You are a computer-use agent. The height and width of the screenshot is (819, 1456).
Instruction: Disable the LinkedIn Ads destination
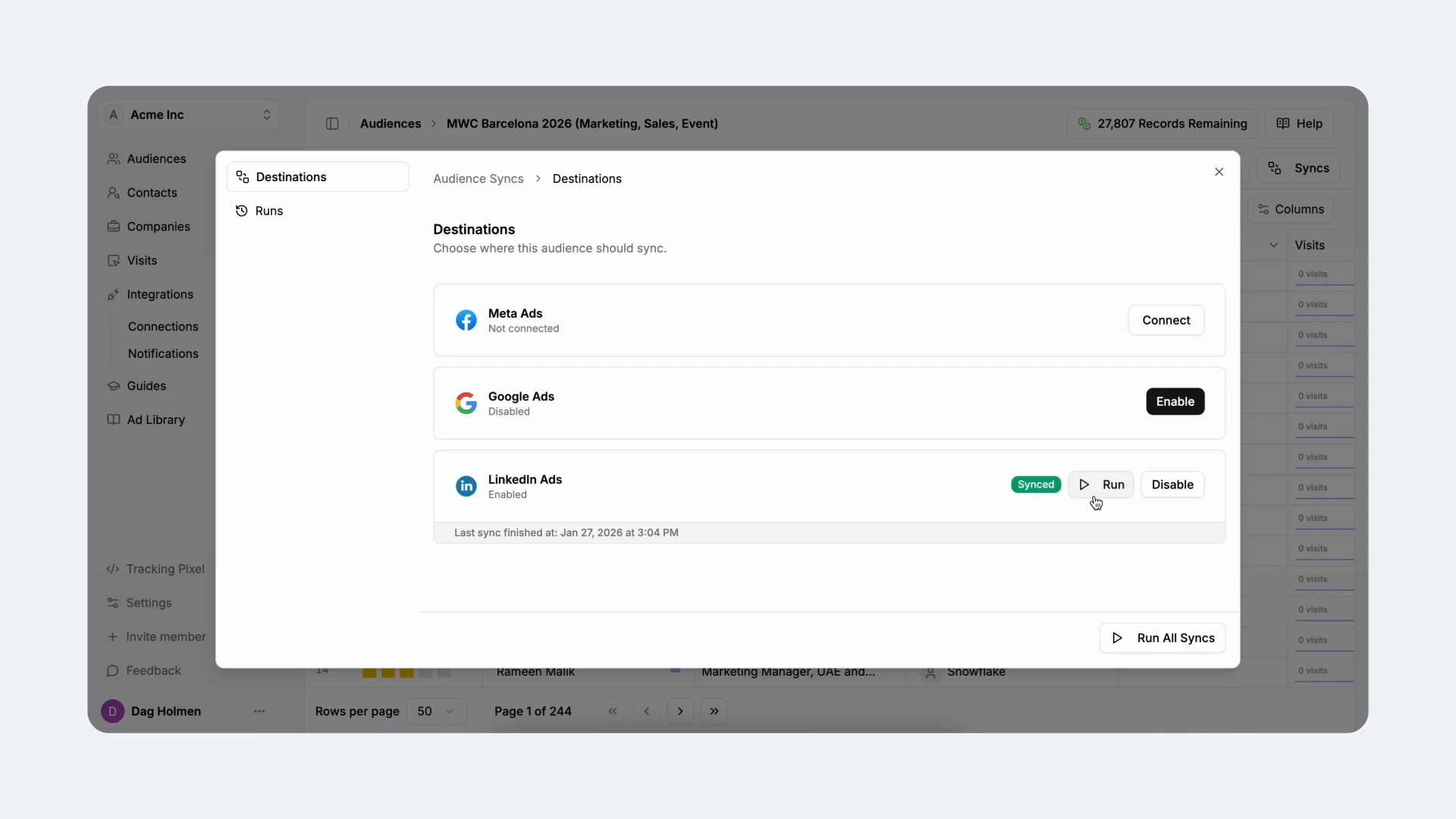pyautogui.click(x=1172, y=485)
